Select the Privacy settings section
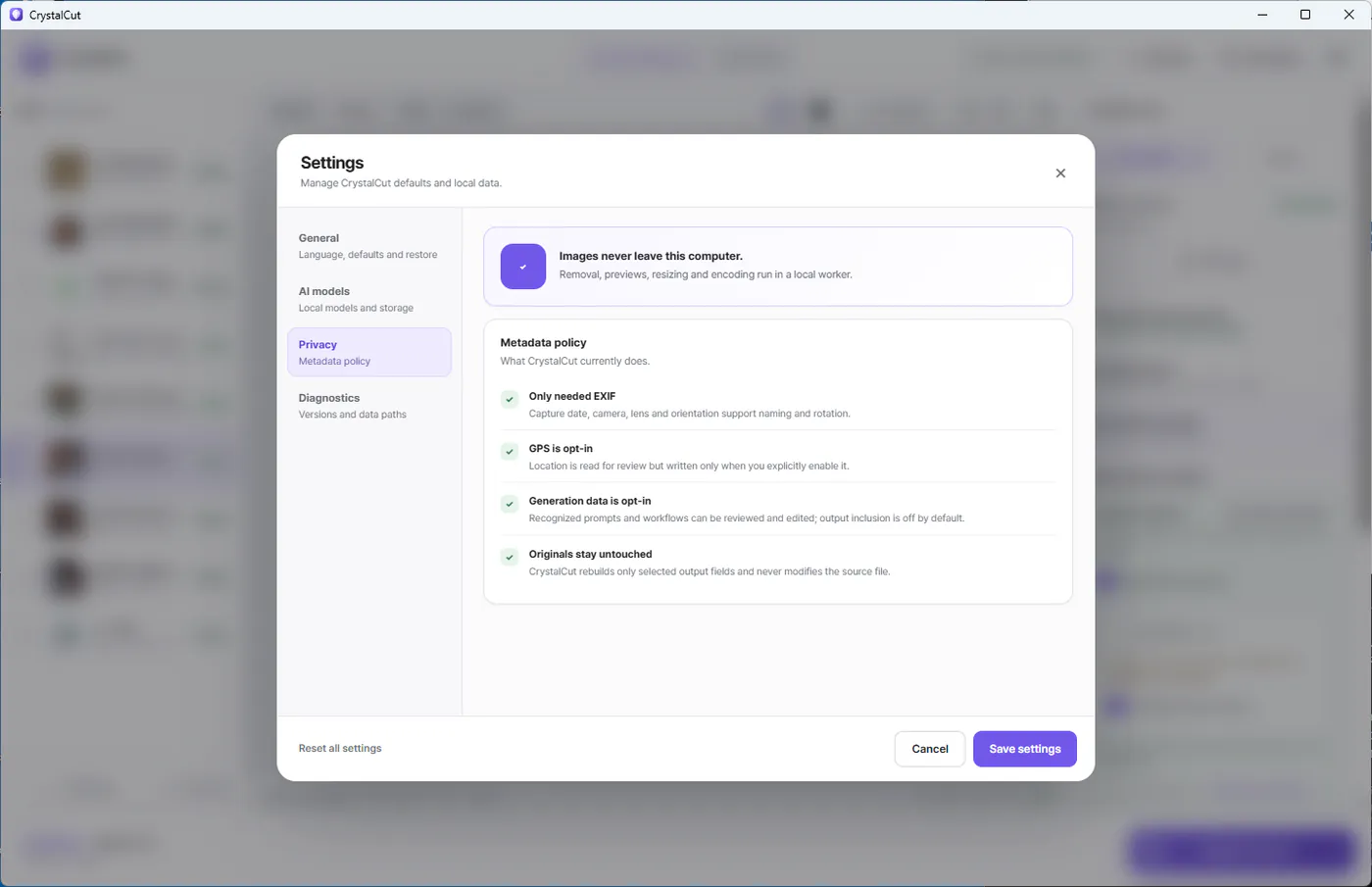 coord(368,352)
